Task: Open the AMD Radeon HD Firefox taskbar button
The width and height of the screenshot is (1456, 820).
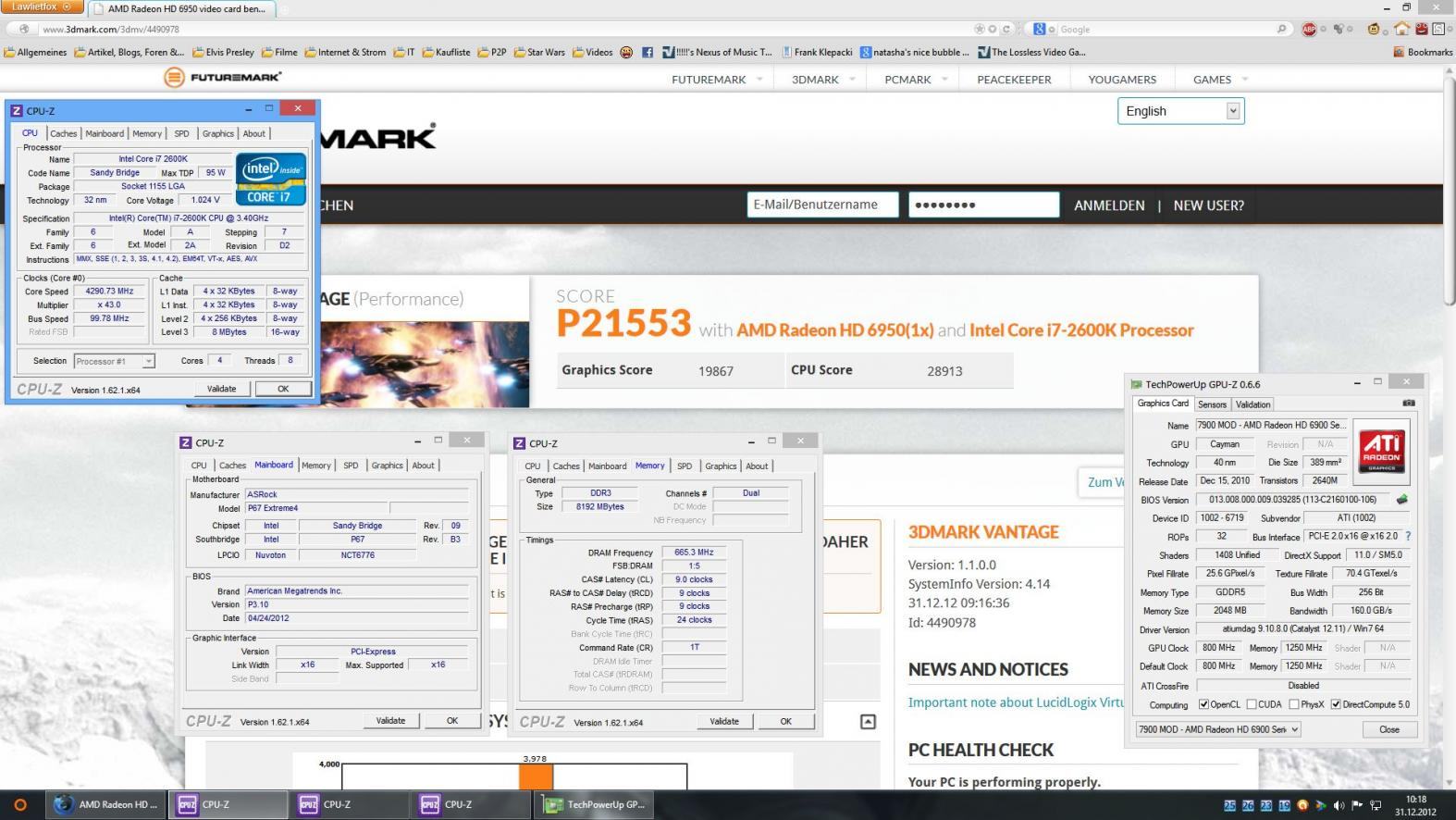Action: point(106,804)
